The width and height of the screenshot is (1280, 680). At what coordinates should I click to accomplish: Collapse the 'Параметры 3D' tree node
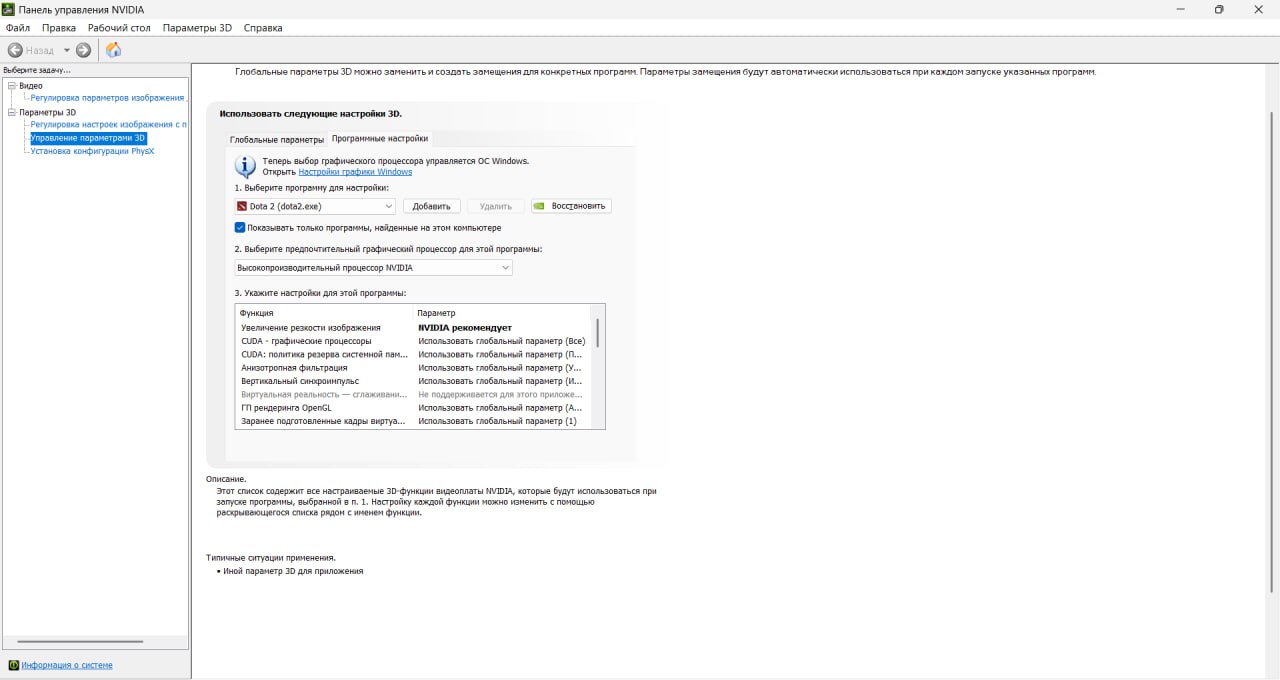tap(11, 112)
